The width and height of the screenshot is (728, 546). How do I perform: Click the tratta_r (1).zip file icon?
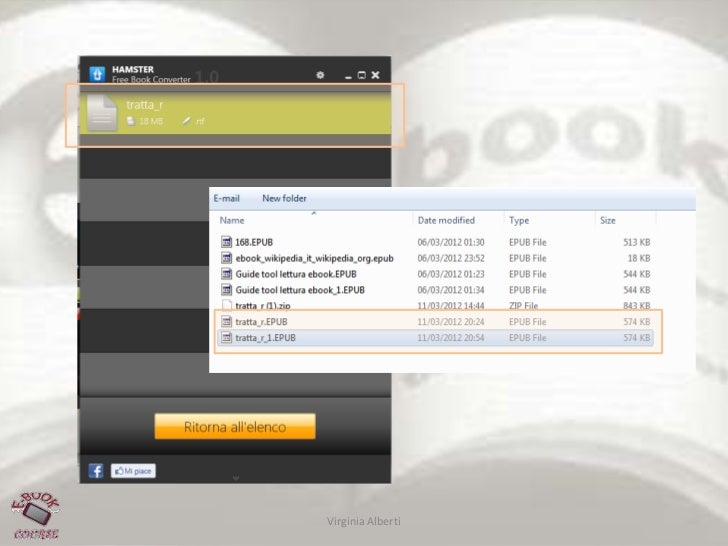tap(226, 305)
